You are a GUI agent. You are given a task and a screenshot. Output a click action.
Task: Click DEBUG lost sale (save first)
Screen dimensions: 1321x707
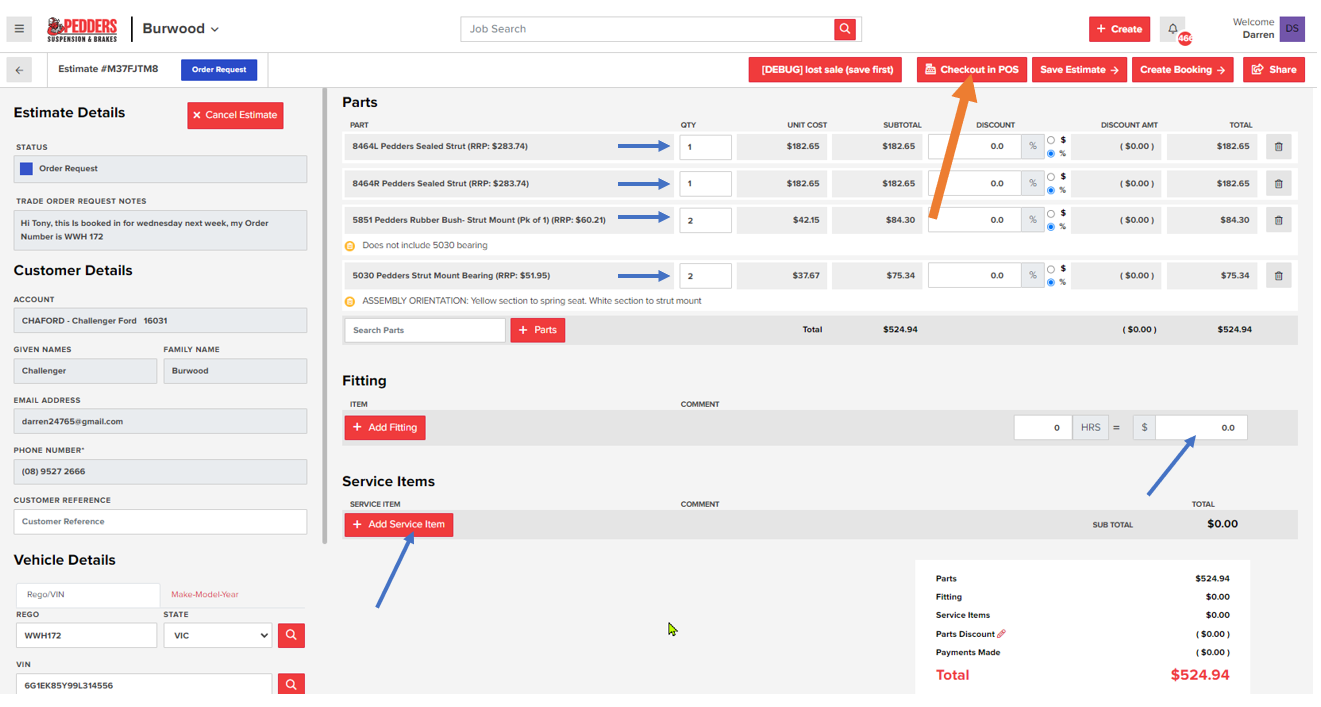click(x=826, y=70)
